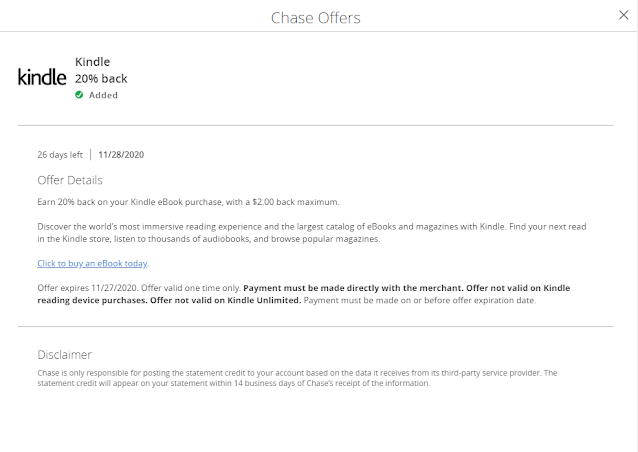Click the 'Offer expires 11/27/2020' text
Screen dimensions: 638x452
(x=86, y=288)
